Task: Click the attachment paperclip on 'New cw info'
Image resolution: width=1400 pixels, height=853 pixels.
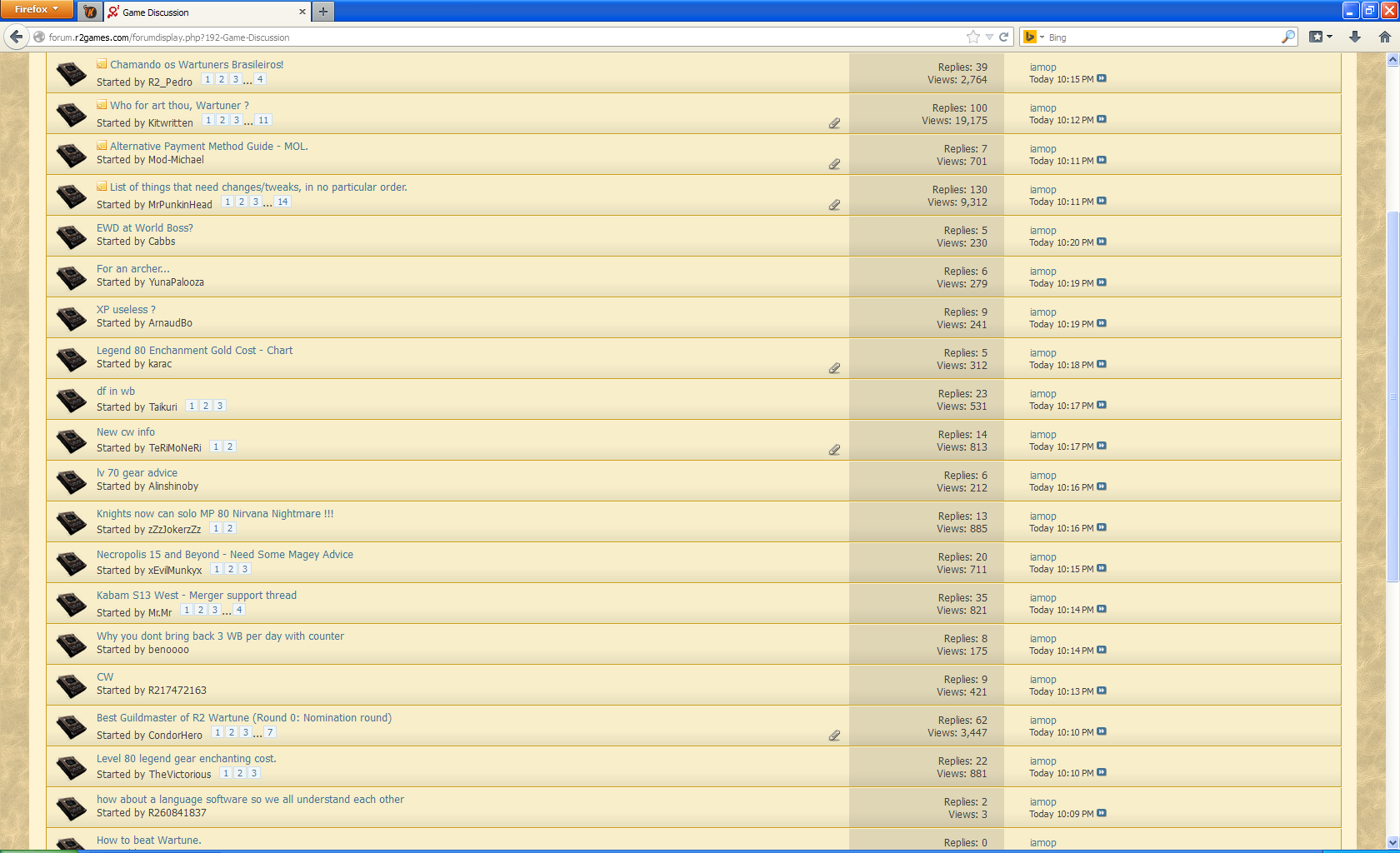Action: [x=834, y=450]
